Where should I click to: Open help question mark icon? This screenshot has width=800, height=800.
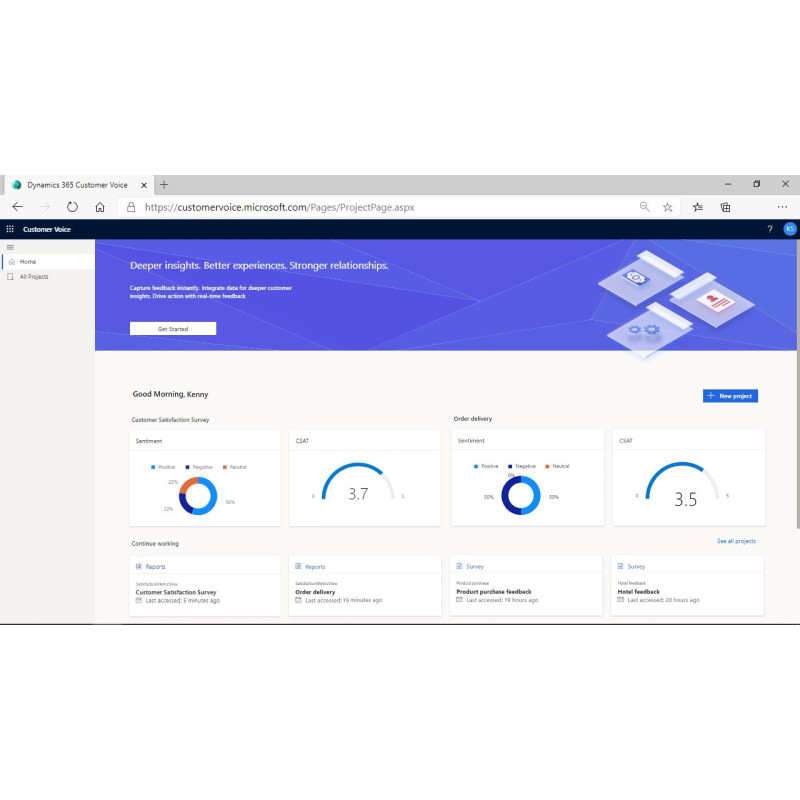[x=769, y=229]
